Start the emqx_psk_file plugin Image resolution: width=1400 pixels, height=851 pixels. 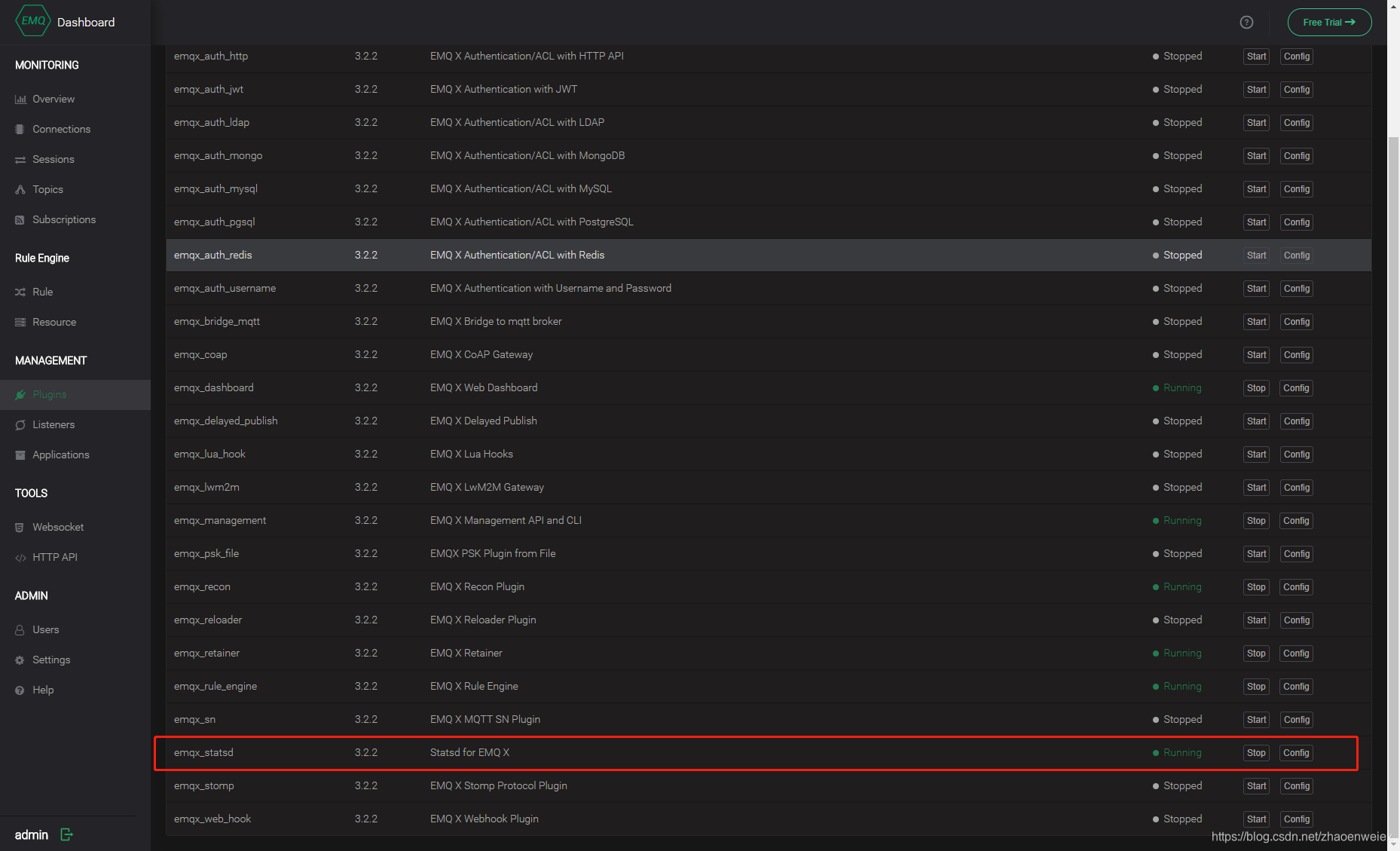click(1256, 554)
